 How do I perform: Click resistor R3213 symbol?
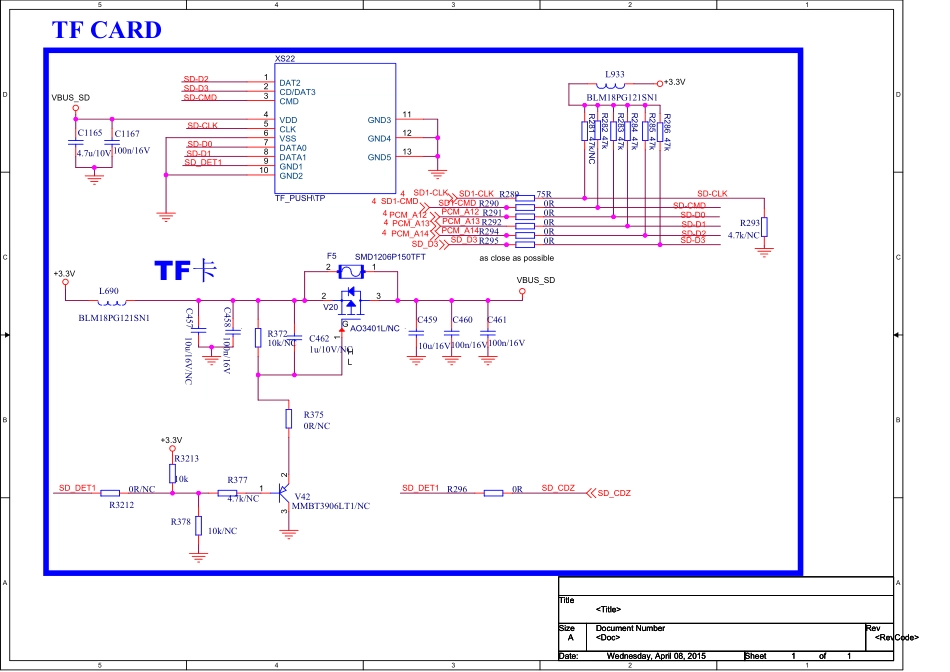172,474
